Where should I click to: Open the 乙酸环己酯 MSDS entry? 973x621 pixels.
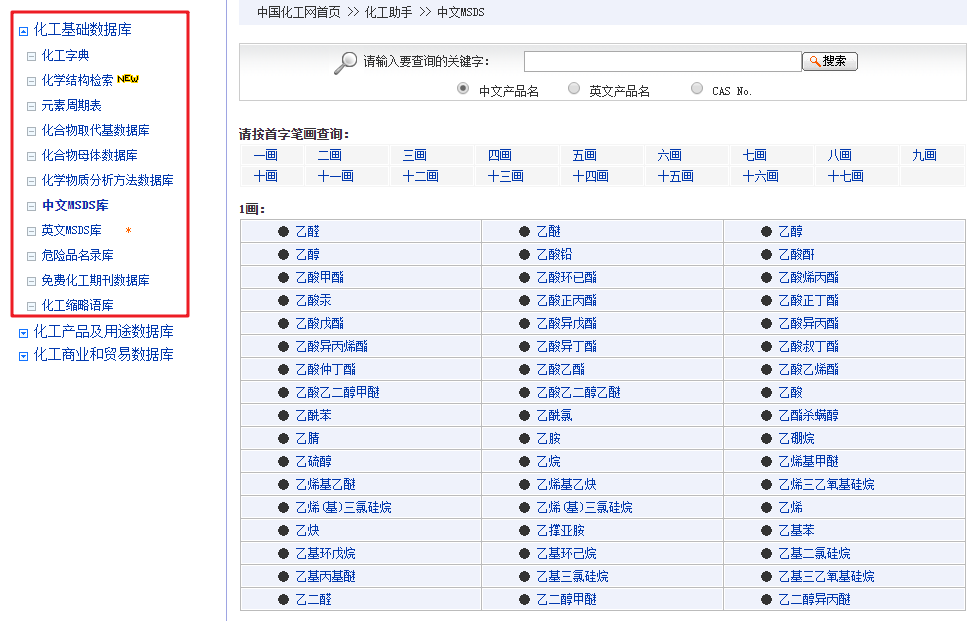(x=567, y=277)
